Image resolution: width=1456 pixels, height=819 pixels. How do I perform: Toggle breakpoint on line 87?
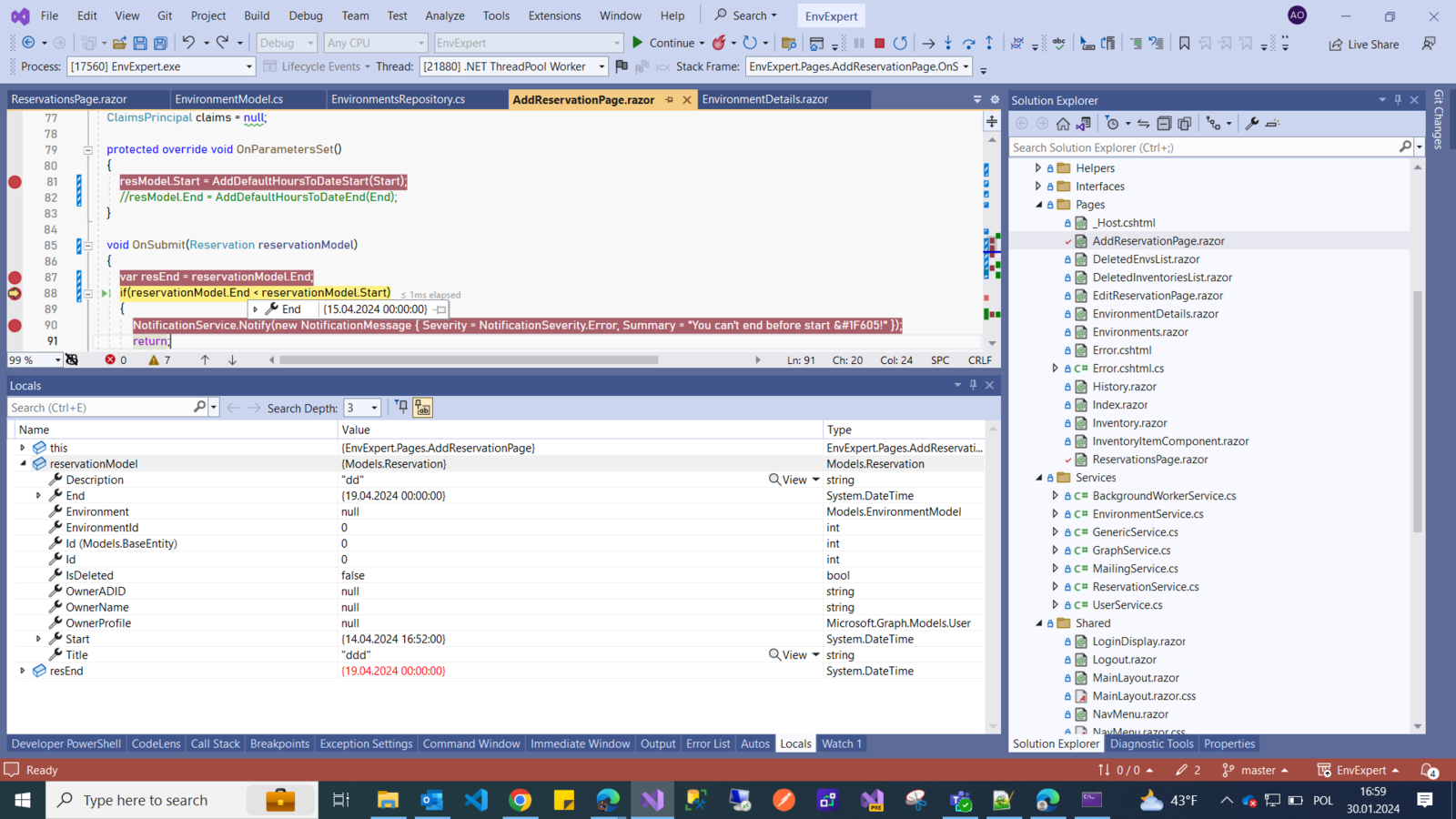(15, 278)
